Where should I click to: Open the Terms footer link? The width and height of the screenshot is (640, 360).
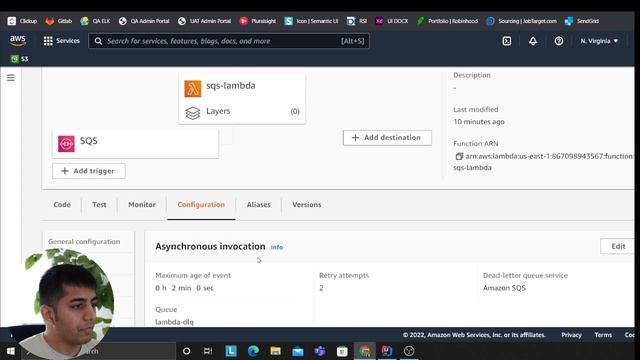[603, 335]
